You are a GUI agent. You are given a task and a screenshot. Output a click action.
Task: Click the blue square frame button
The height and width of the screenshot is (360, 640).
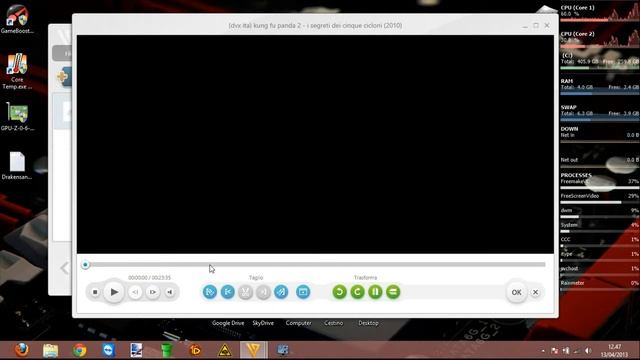pyautogui.click(x=303, y=292)
